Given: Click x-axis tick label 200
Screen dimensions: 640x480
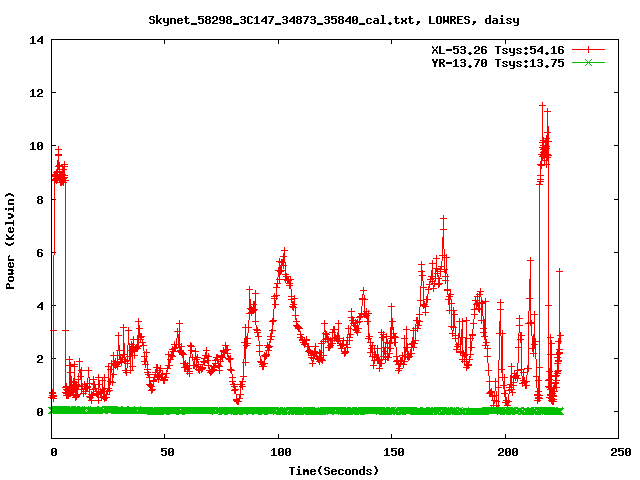Looking at the screenshot, I should click(507, 452).
